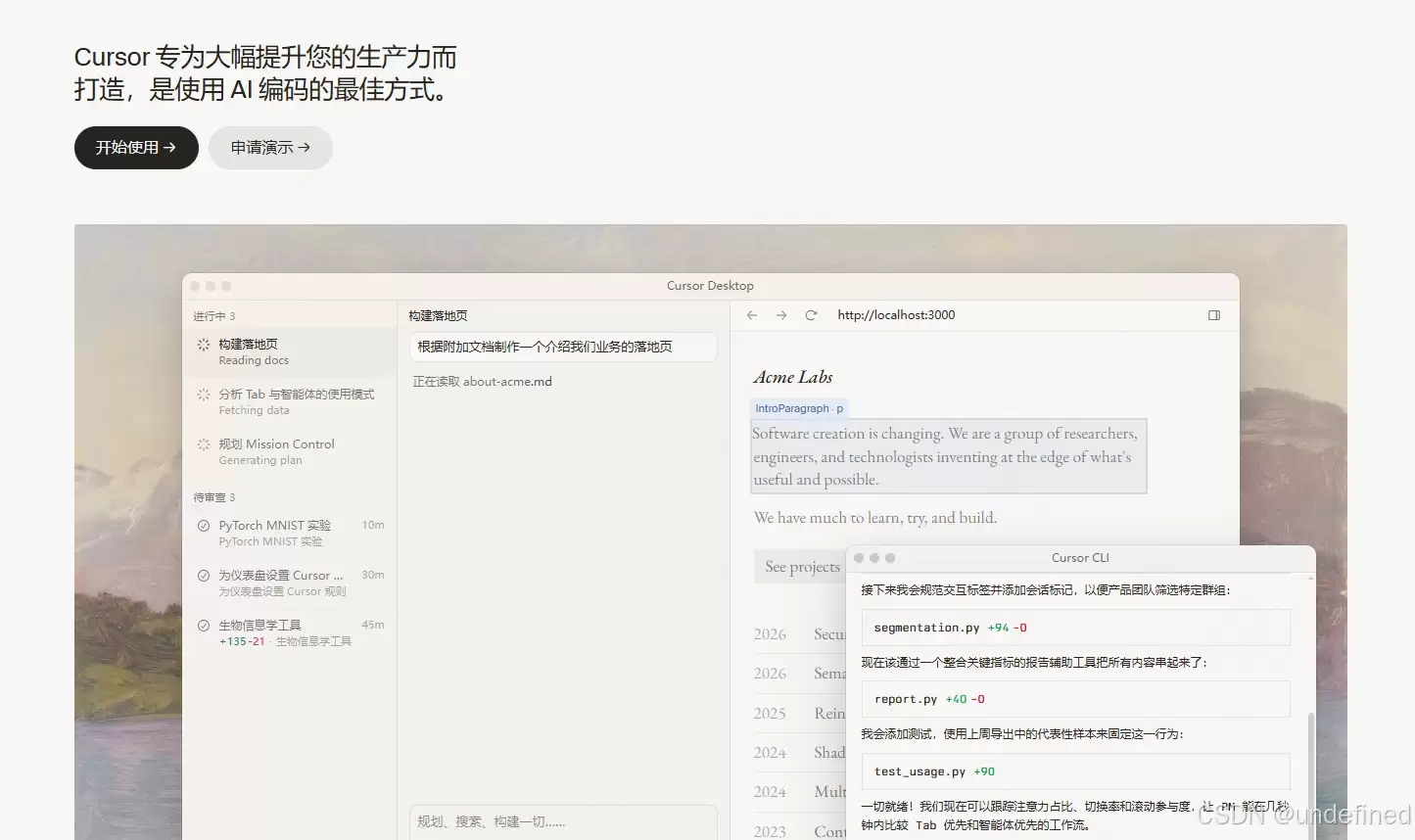
Task: Click the 根据附加文档制作一个介绍我们业务的落地页 message
Action: pyautogui.click(x=563, y=347)
